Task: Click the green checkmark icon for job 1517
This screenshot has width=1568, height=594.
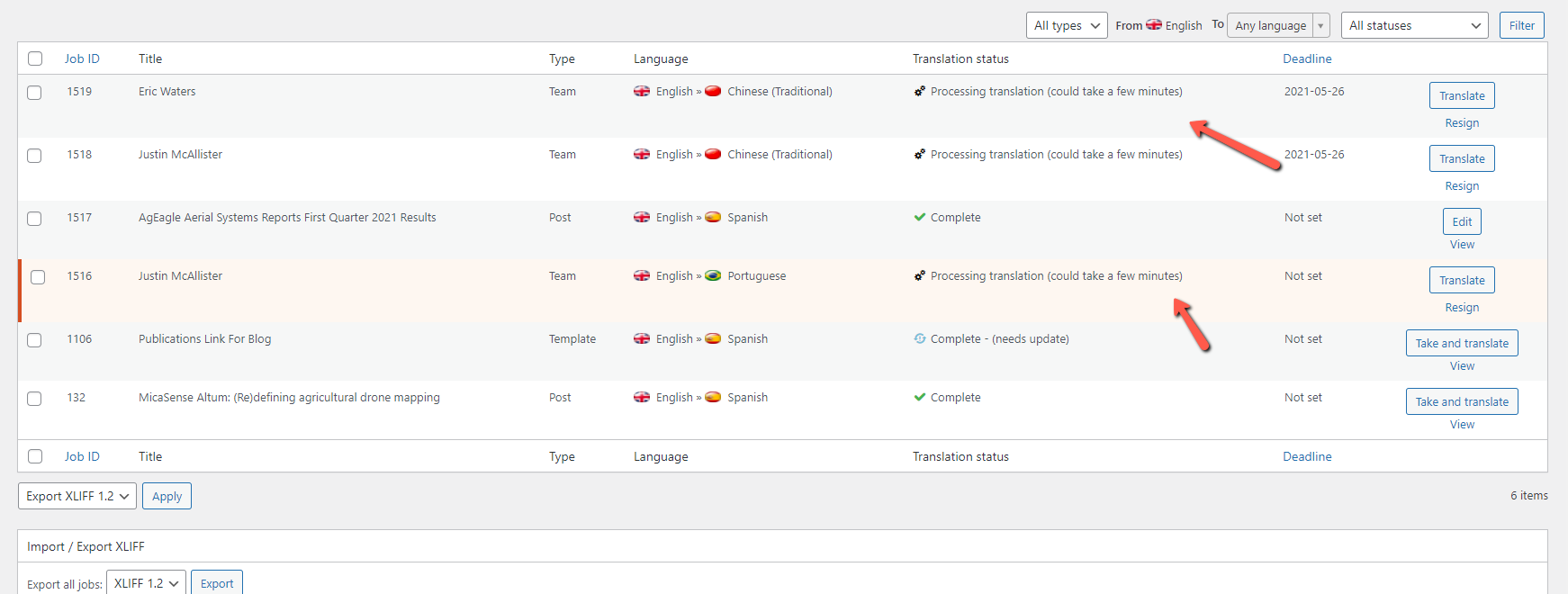Action: click(x=919, y=218)
